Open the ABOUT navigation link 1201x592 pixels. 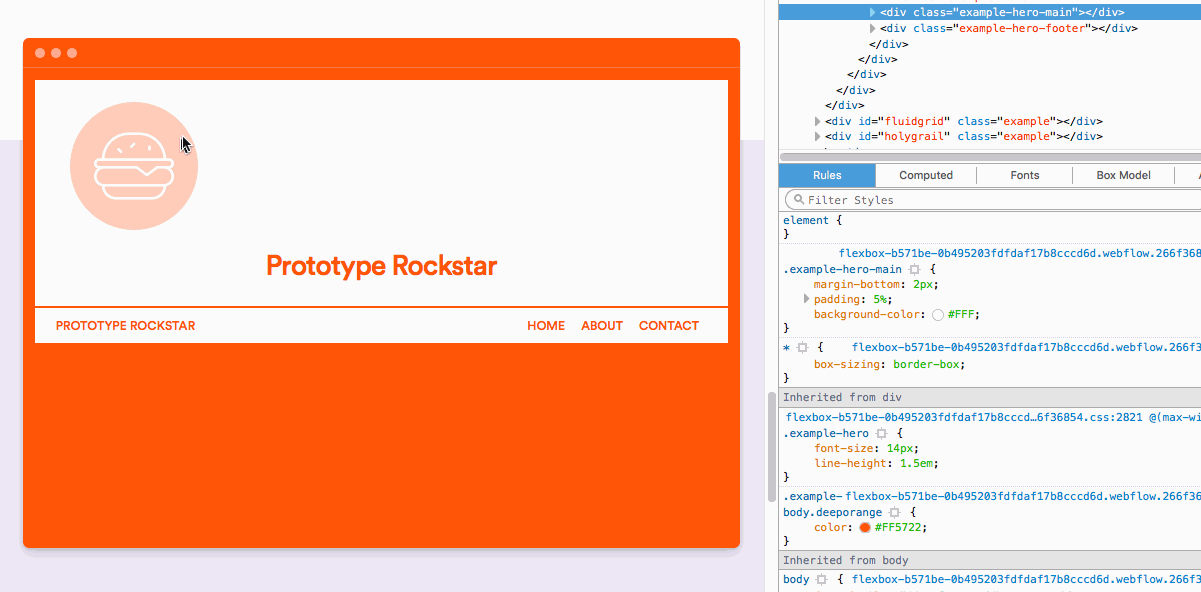tap(602, 326)
